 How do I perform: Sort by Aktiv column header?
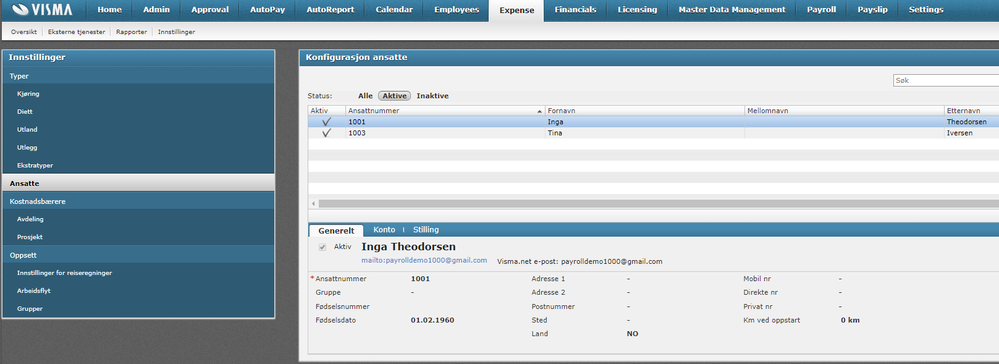click(x=327, y=110)
